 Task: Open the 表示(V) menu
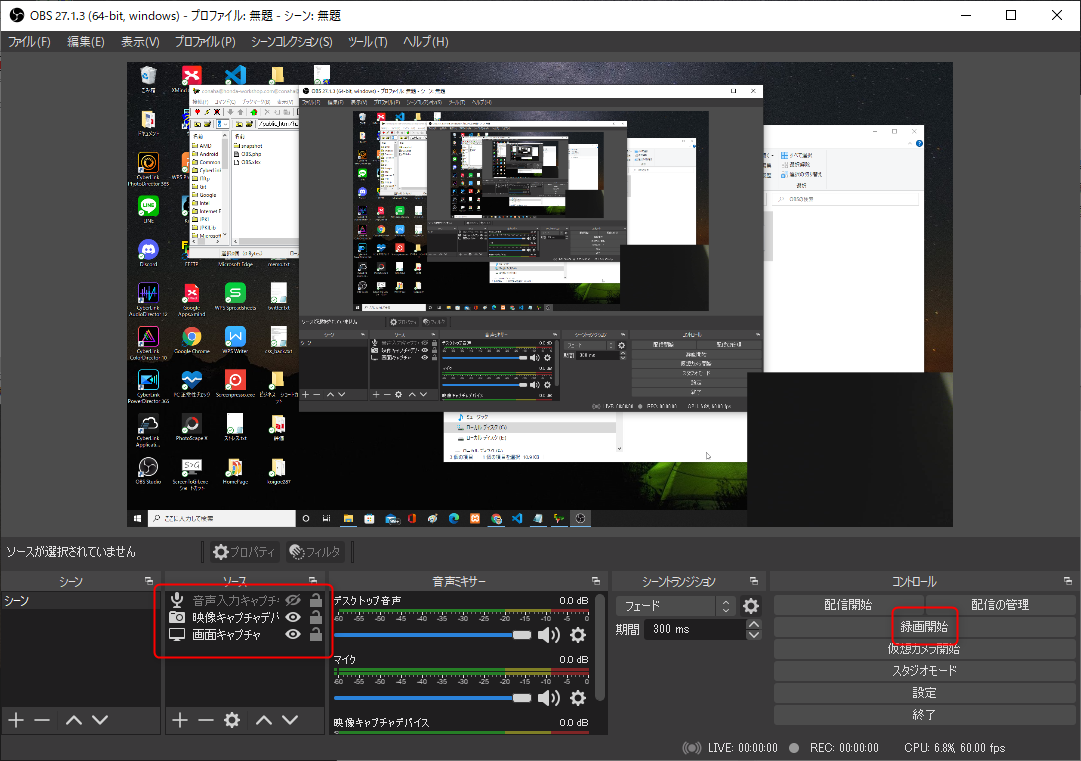(x=140, y=41)
